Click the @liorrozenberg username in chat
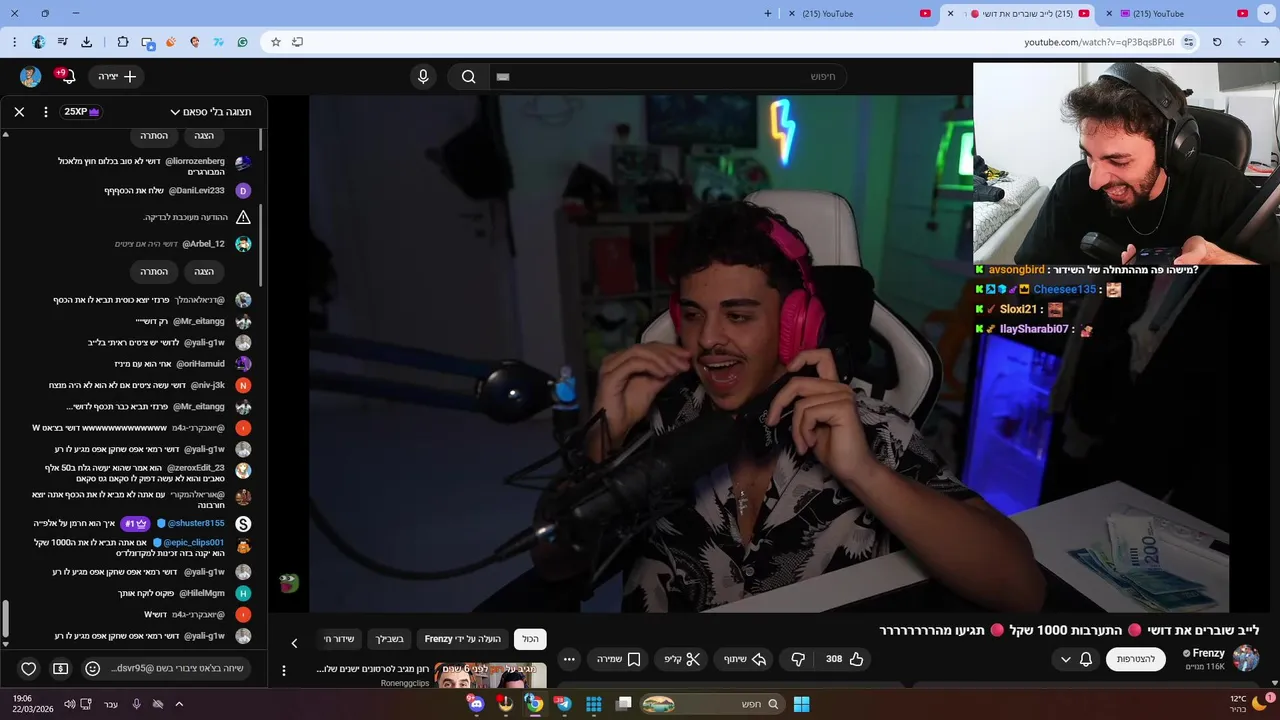Screen dimensions: 1280x720 [195, 161]
